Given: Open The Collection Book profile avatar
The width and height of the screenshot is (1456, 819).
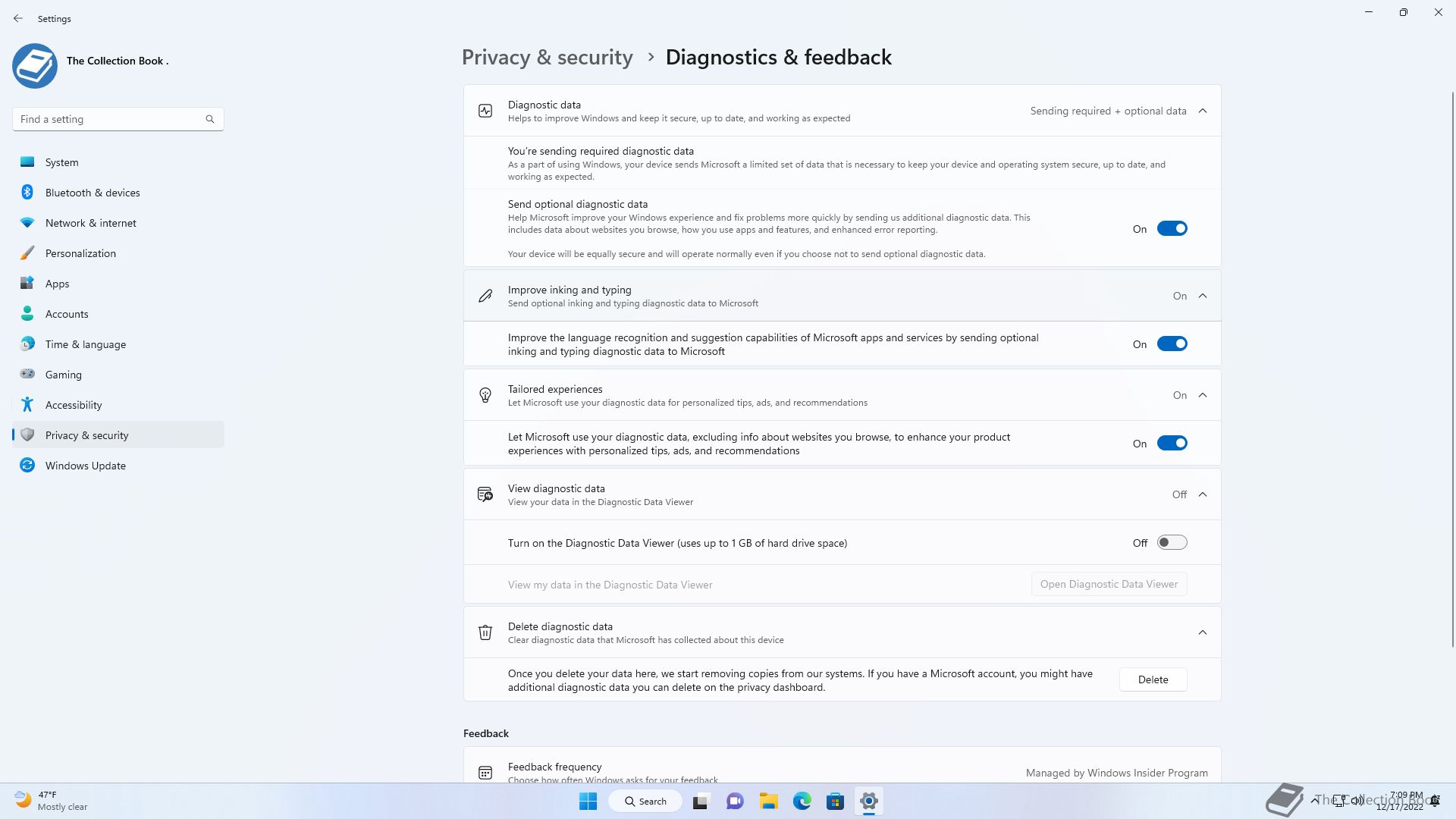Looking at the screenshot, I should 35,66.
